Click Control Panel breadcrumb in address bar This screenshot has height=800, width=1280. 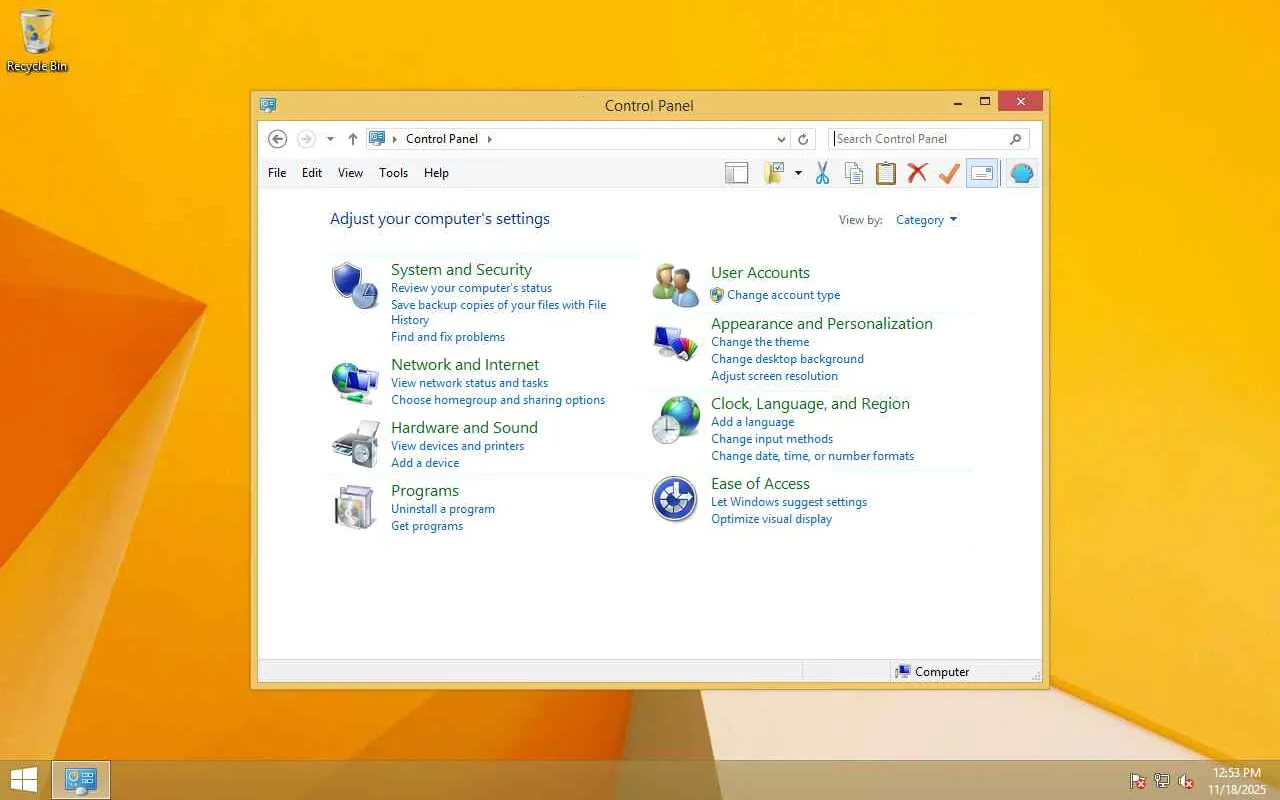(x=442, y=139)
